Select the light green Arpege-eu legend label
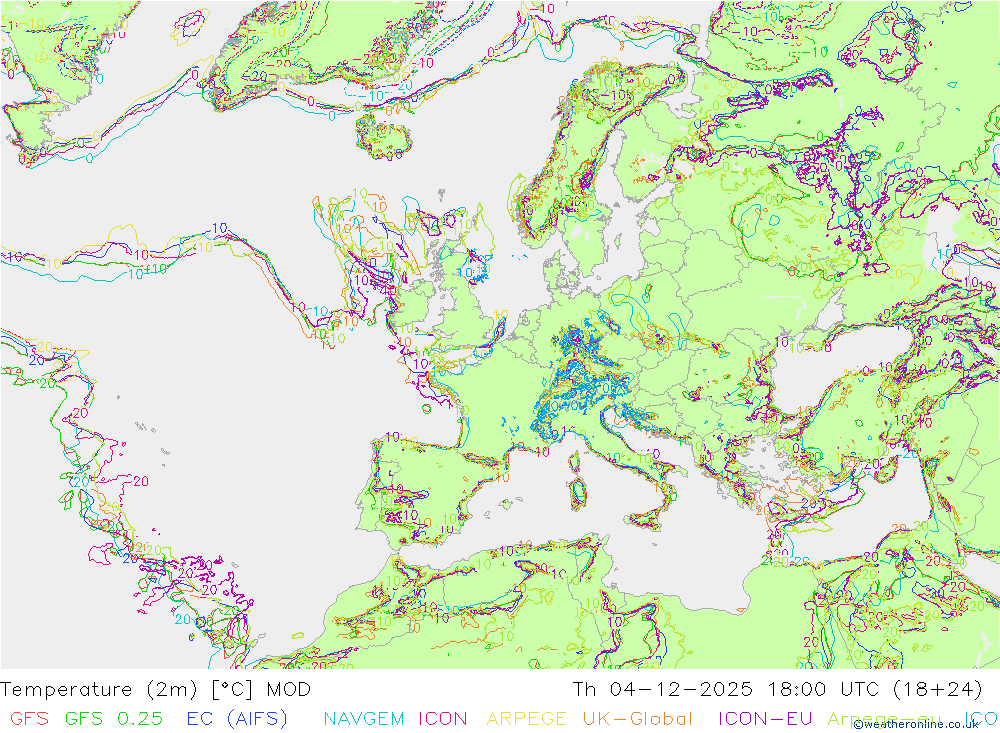 [885, 719]
